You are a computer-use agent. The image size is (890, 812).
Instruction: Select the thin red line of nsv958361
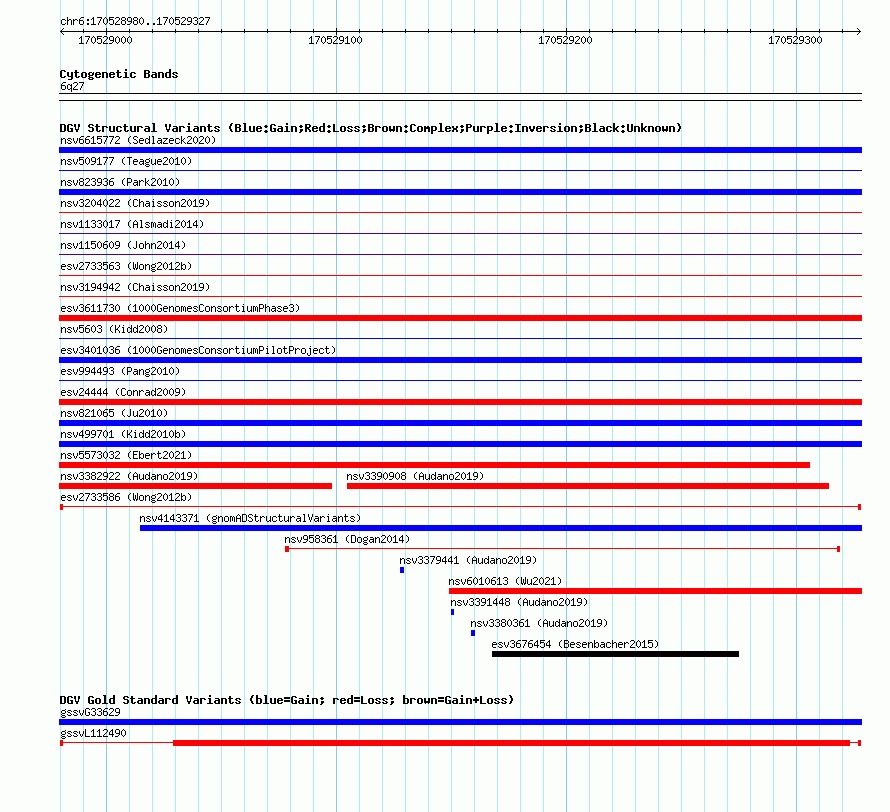[x=562, y=549]
